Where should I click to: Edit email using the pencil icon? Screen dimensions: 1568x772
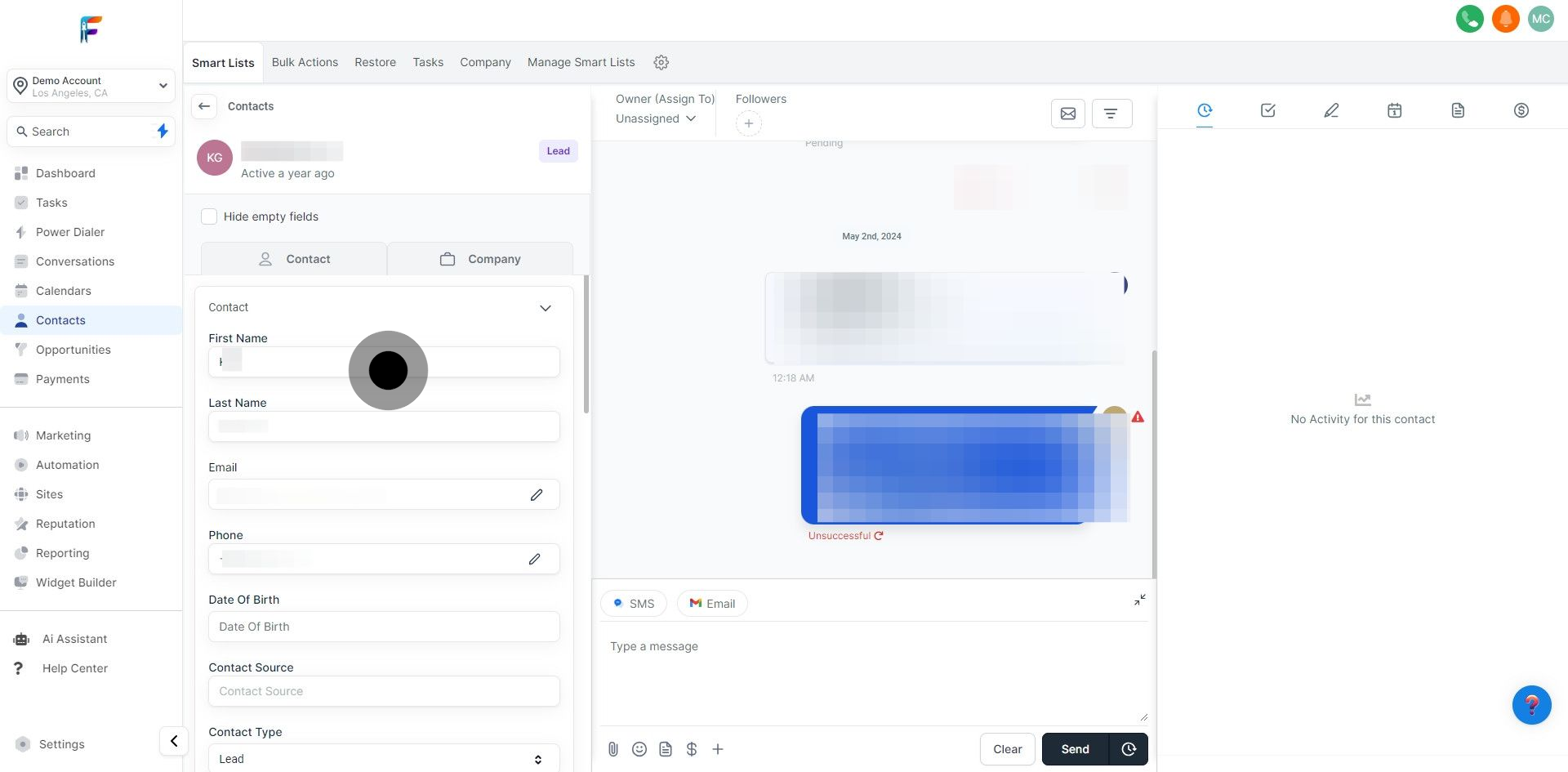(x=537, y=495)
